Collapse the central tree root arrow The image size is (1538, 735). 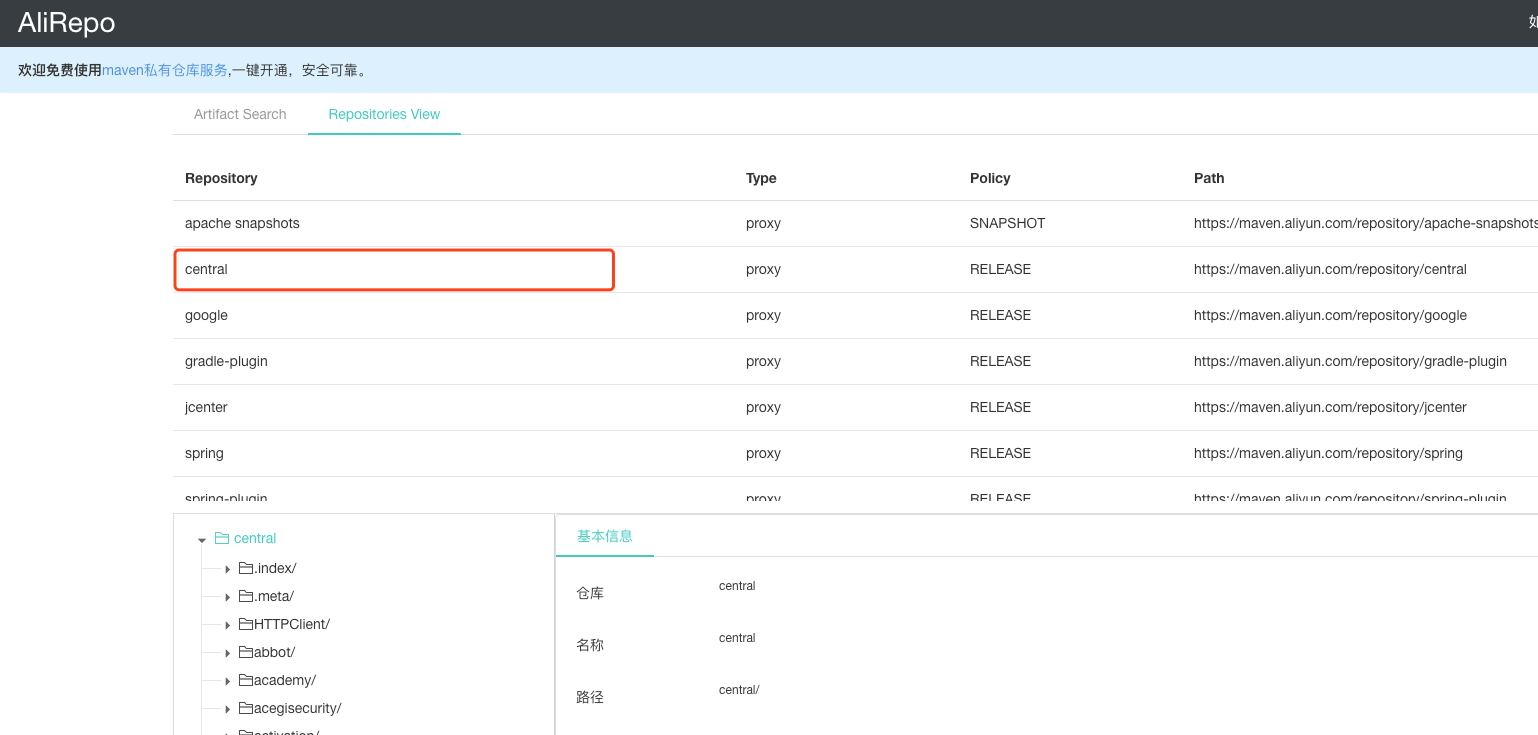(202, 540)
